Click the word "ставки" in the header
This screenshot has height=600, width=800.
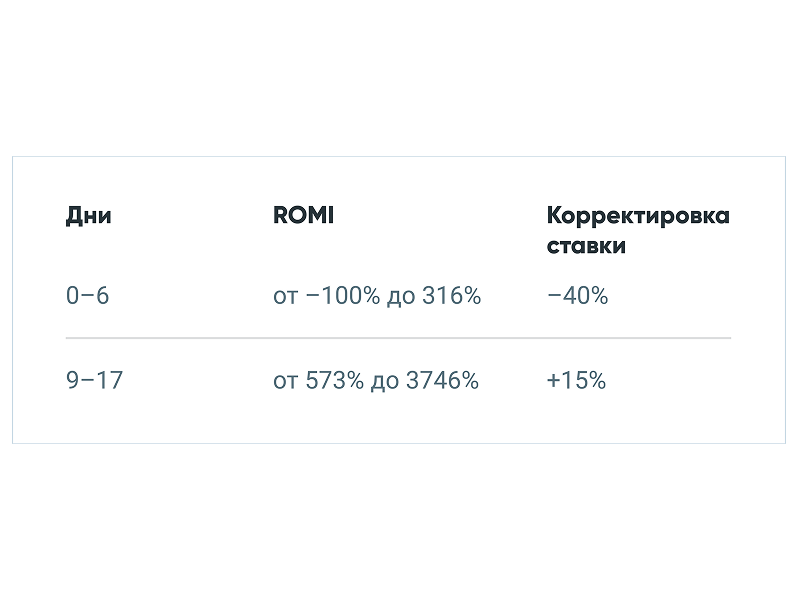pos(586,246)
